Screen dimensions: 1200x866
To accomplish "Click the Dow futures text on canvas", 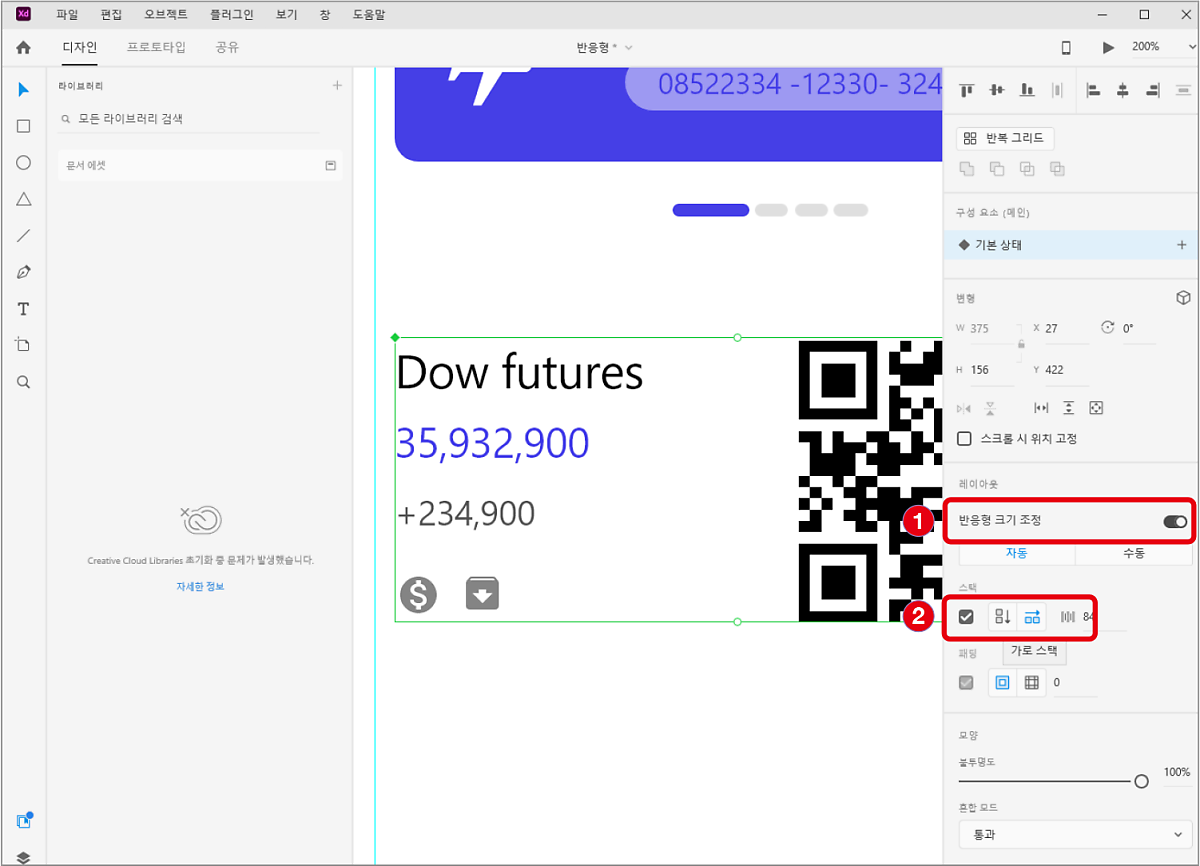I will click(x=520, y=372).
